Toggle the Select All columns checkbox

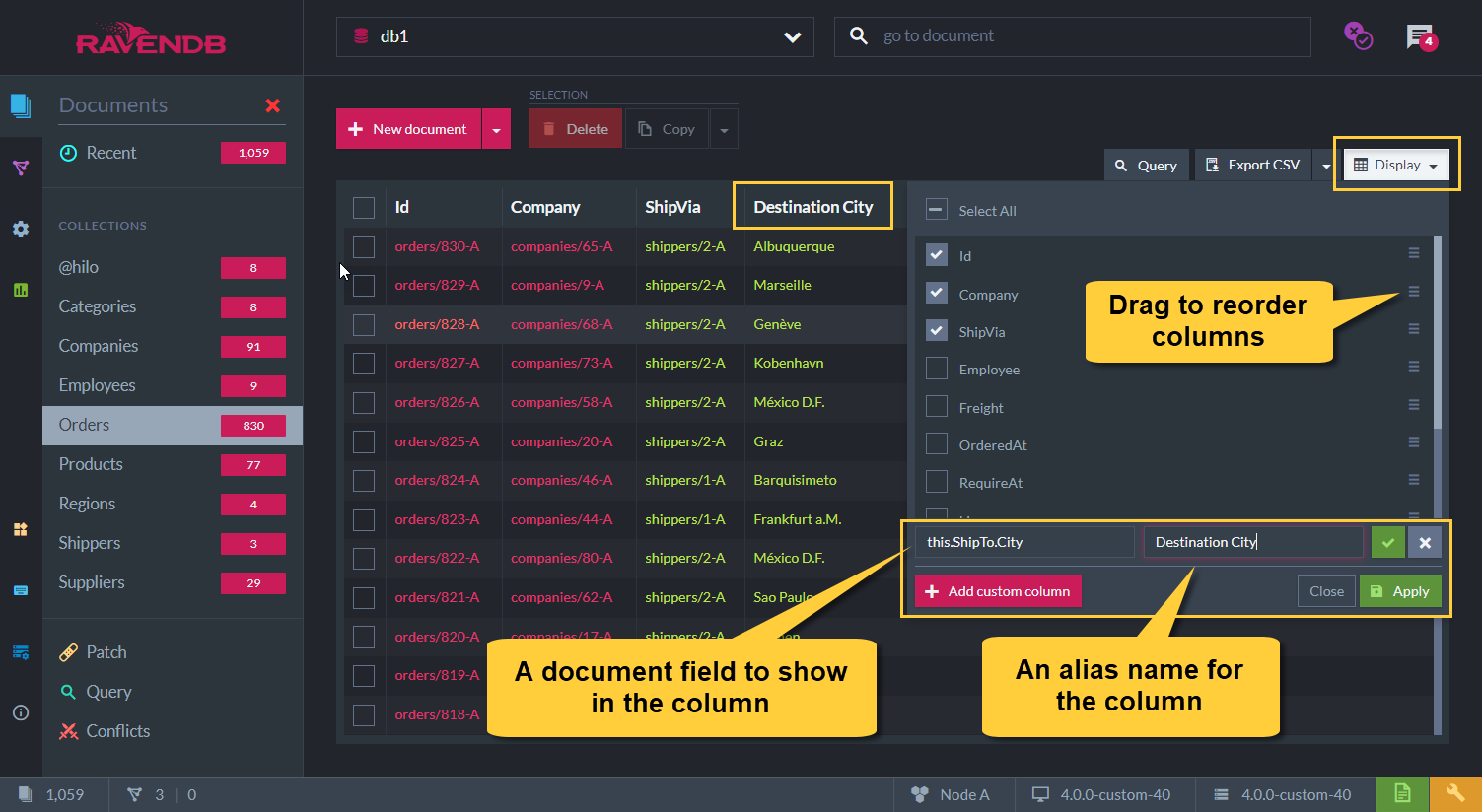click(x=937, y=210)
